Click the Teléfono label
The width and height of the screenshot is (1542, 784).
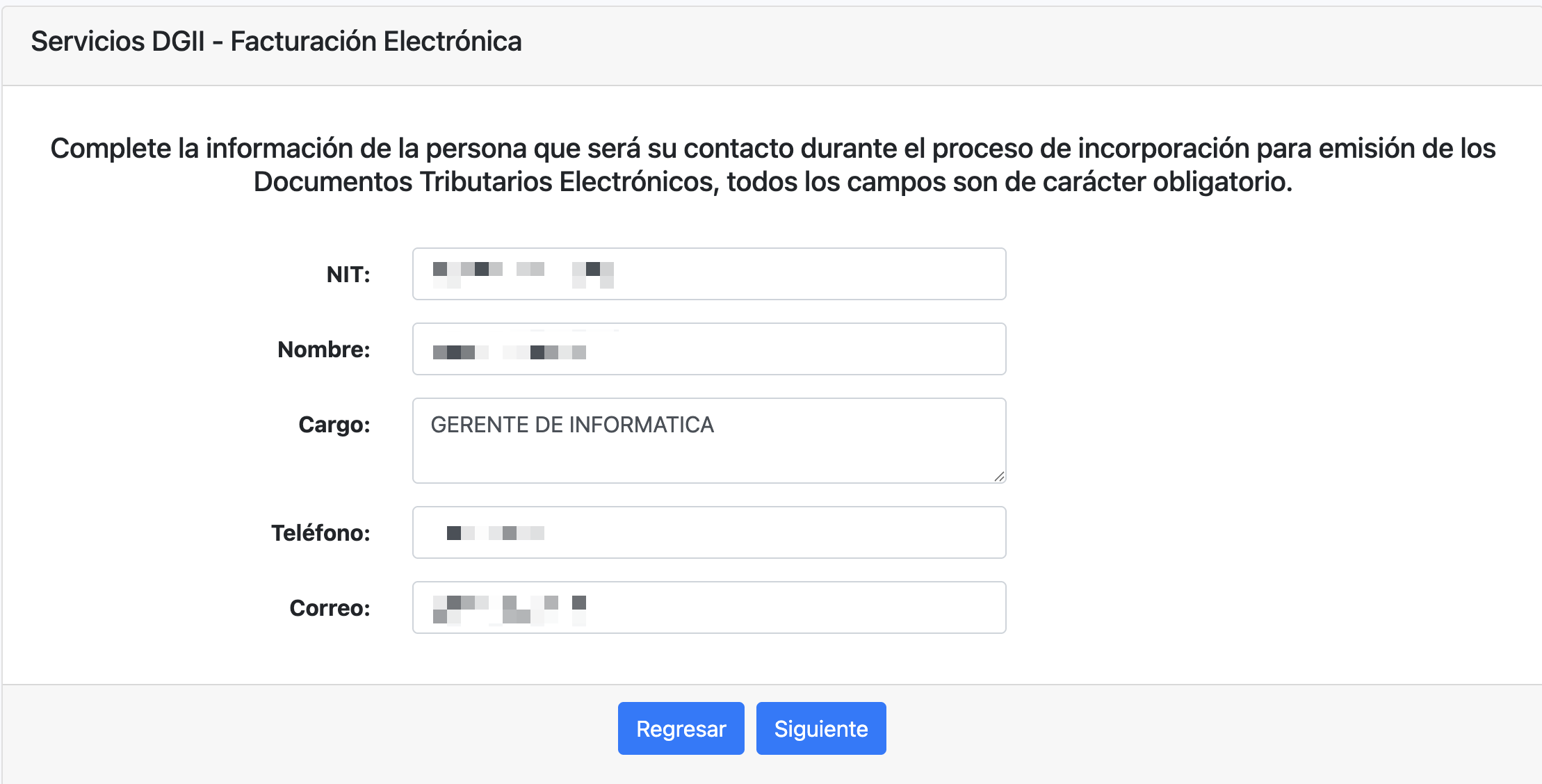pyautogui.click(x=322, y=532)
